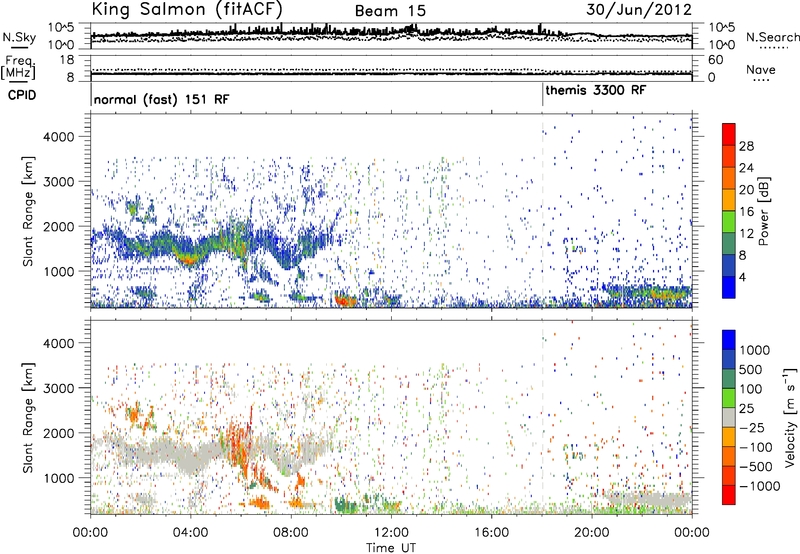Click the '04:00' time tick label
This screenshot has width=800, height=554.
click(191, 533)
